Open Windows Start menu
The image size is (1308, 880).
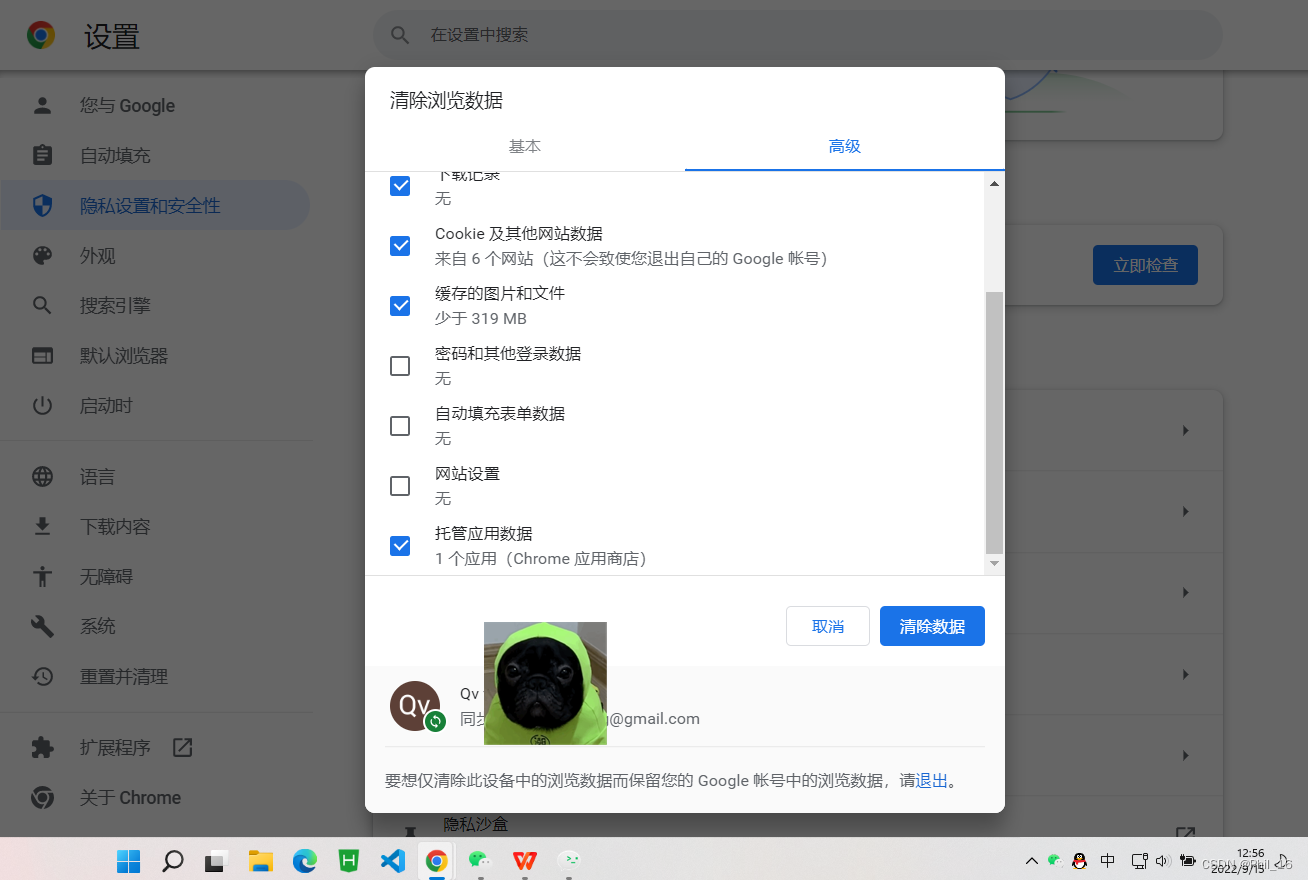tap(129, 860)
